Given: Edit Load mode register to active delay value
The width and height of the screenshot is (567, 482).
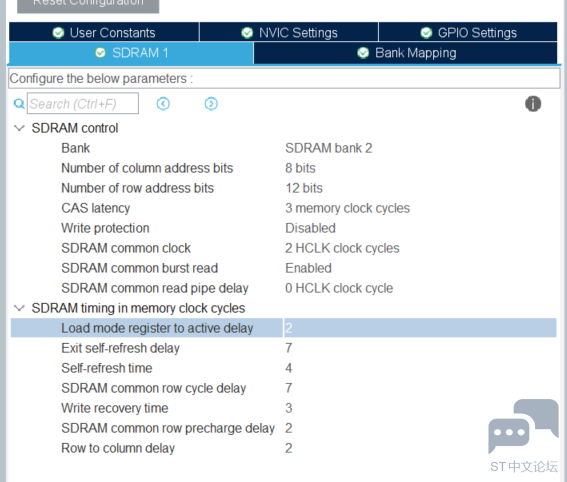Looking at the screenshot, I should pos(420,328).
